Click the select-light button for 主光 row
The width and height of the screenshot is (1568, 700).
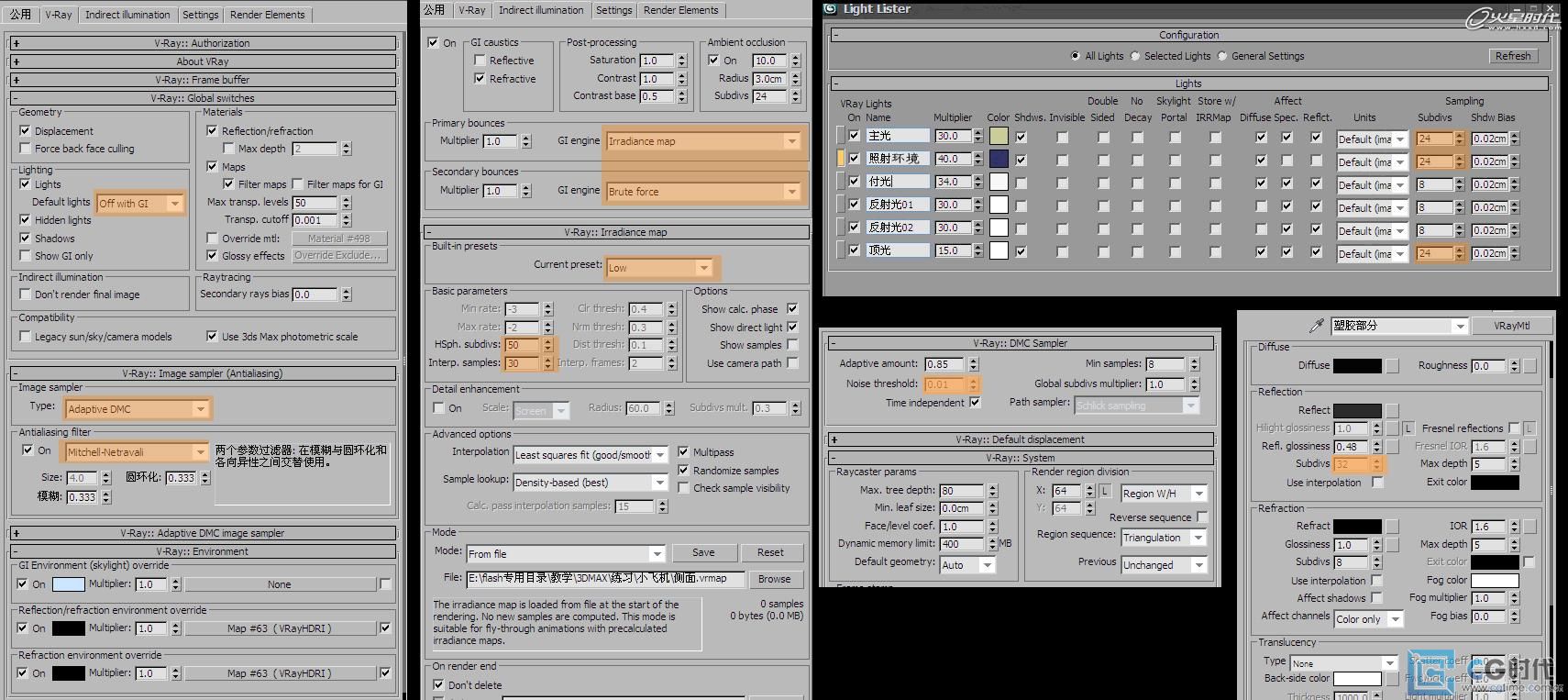point(841,136)
